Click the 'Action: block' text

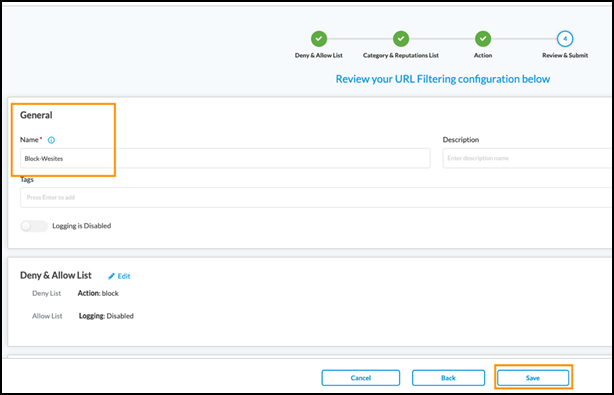[98, 293]
